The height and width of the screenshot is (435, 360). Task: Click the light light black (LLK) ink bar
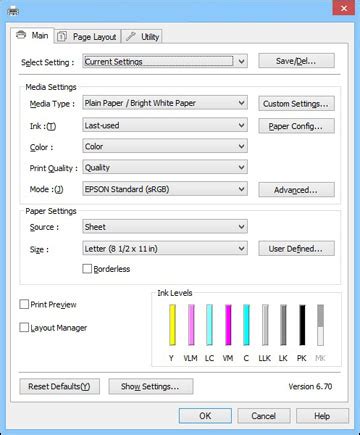265,325
